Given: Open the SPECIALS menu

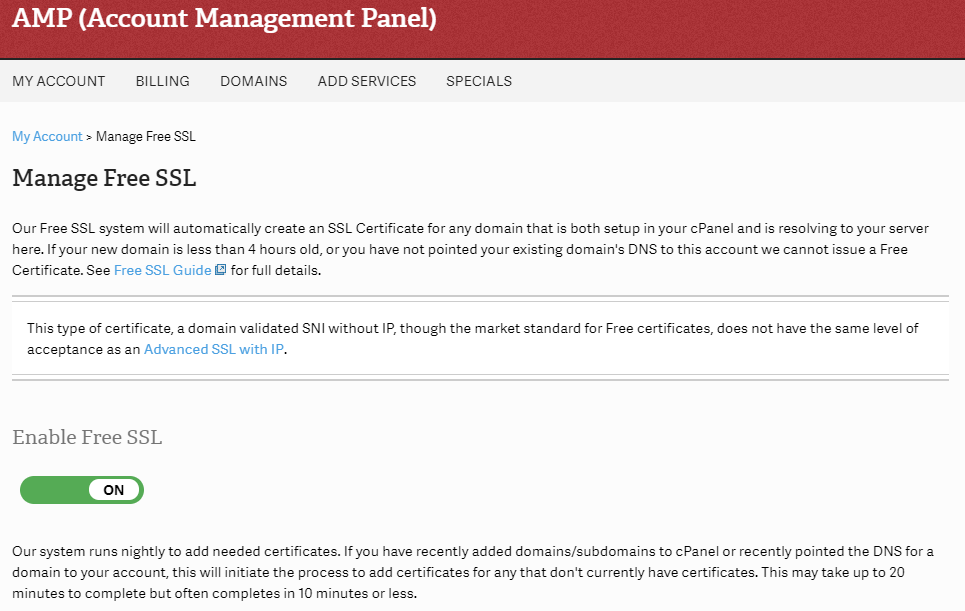Looking at the screenshot, I should click(x=479, y=81).
